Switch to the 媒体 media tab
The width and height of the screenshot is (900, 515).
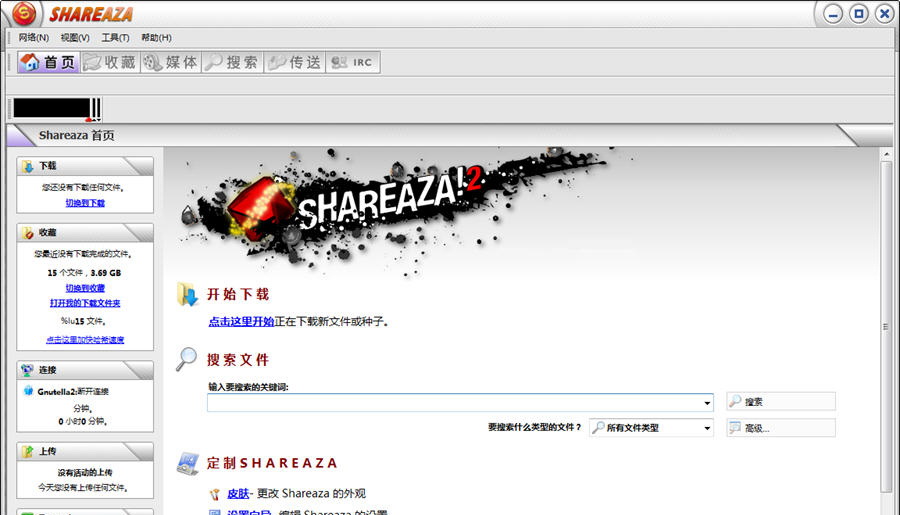170,62
